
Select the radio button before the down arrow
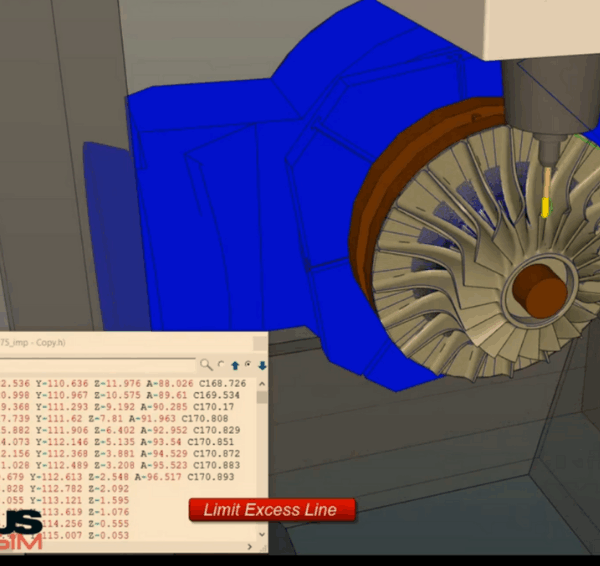point(248,365)
